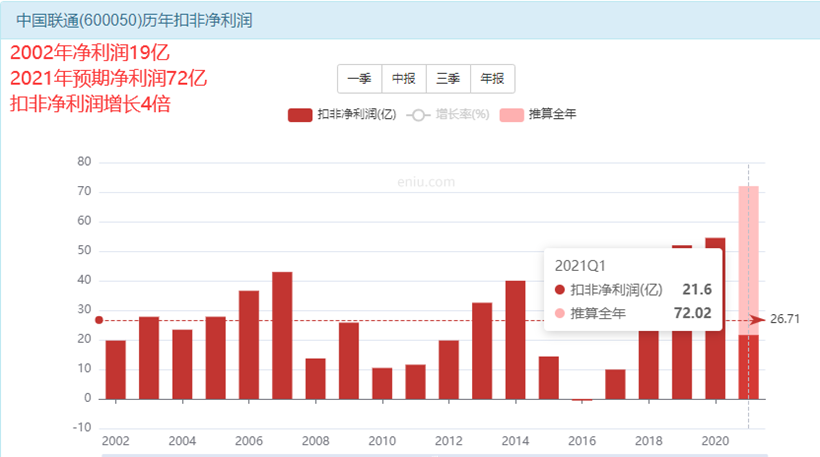Image resolution: width=820 pixels, height=457 pixels.
Task: Click the dark red 扣非净利润 legend swatch
Action: pos(300,115)
